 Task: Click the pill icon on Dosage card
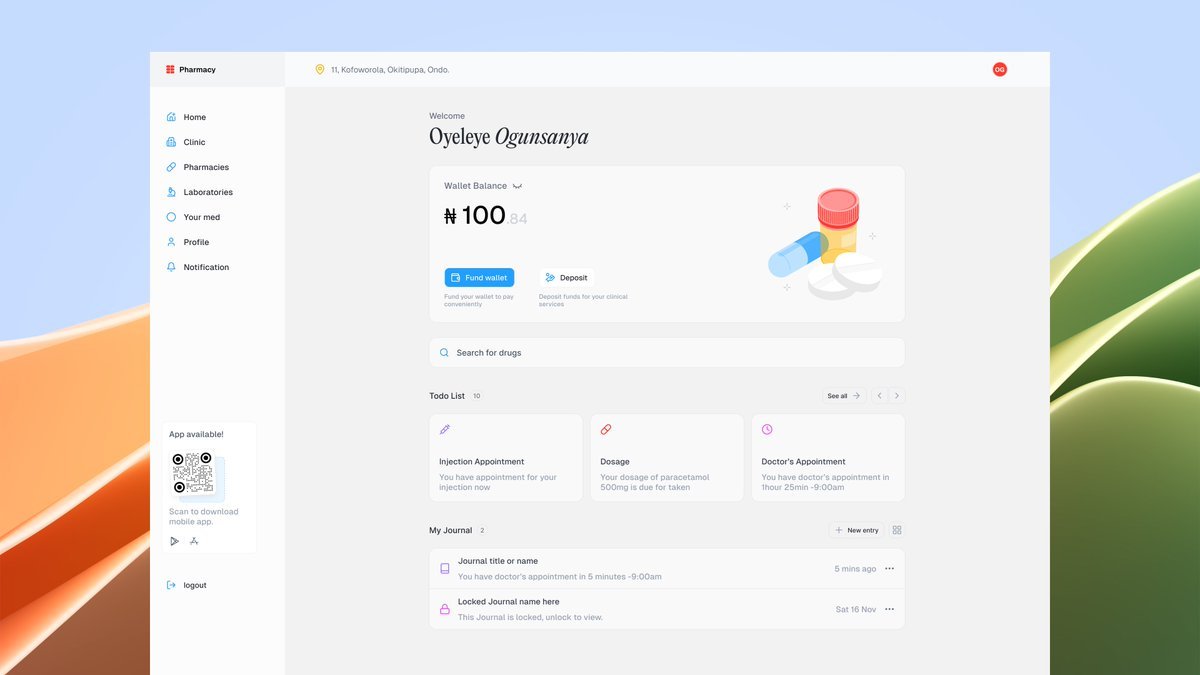tap(606, 429)
